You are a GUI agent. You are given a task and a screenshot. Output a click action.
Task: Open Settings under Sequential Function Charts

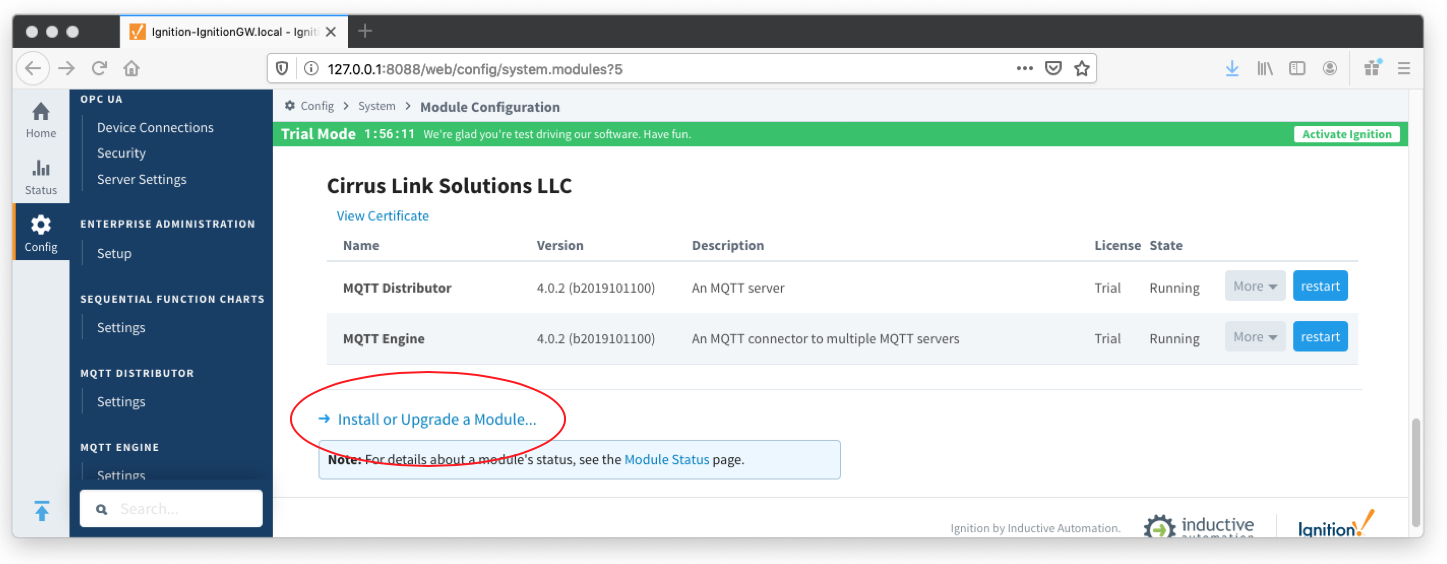(x=121, y=327)
